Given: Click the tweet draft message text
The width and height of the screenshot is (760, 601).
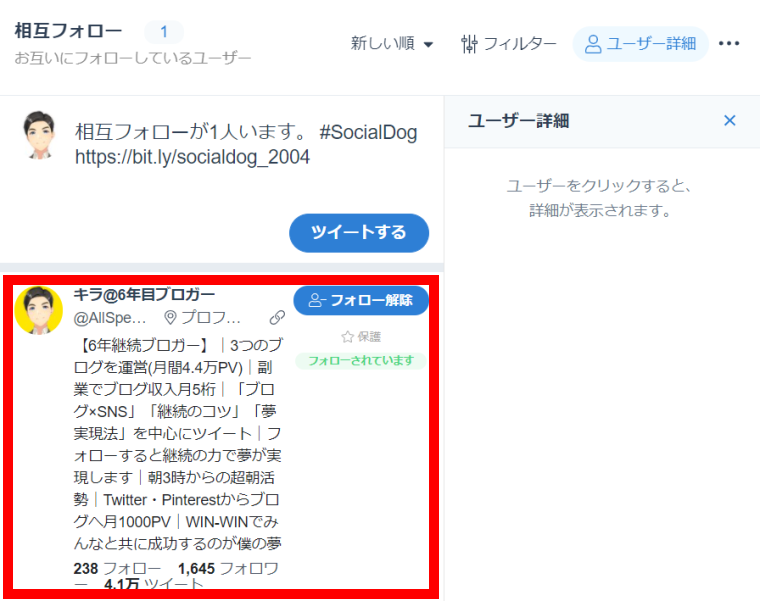Looking at the screenshot, I should point(246,133).
